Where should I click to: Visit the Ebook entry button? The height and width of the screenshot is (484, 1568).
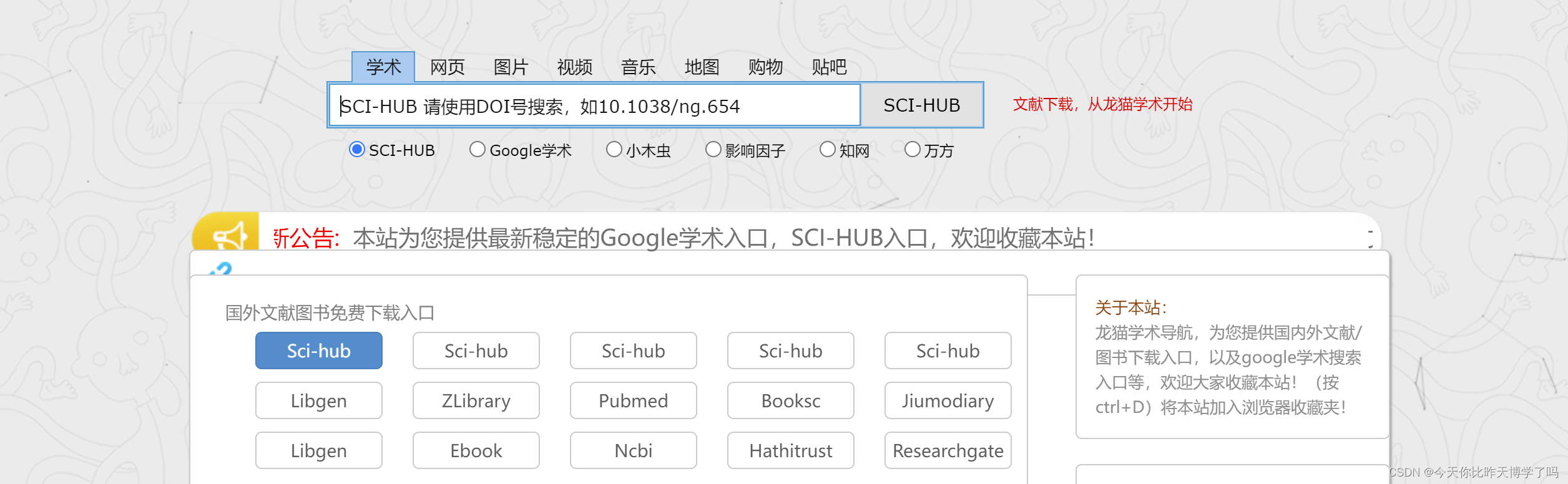(476, 450)
